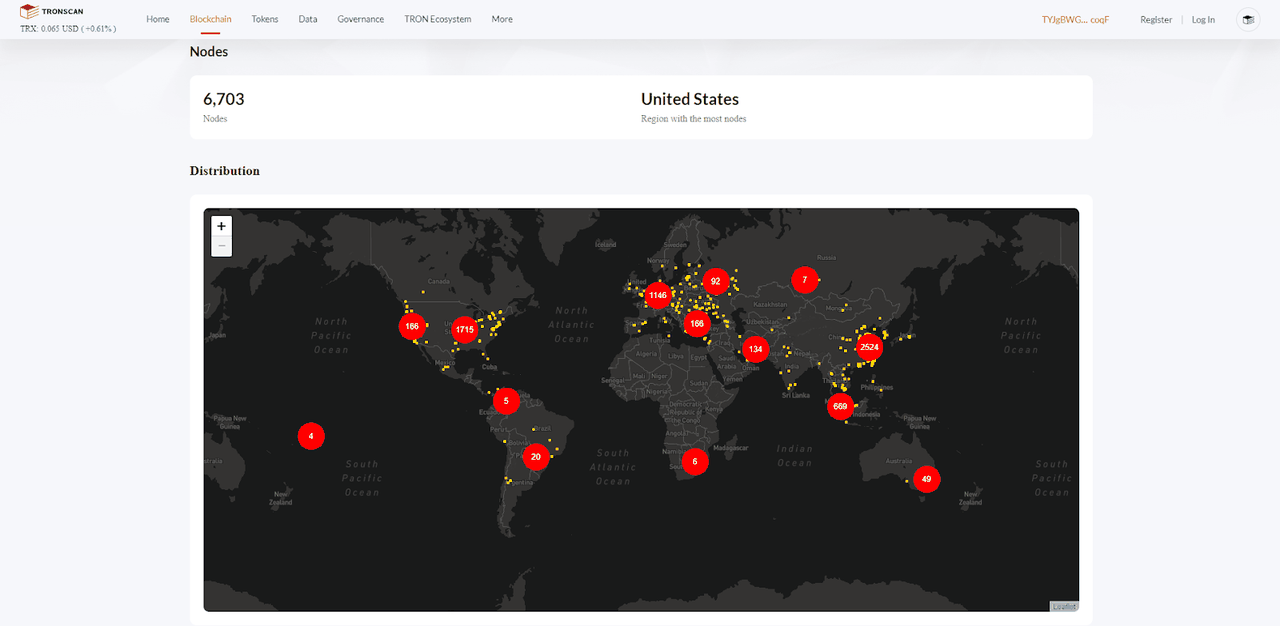Click the Log In link
1280x626 pixels.
1203,19
